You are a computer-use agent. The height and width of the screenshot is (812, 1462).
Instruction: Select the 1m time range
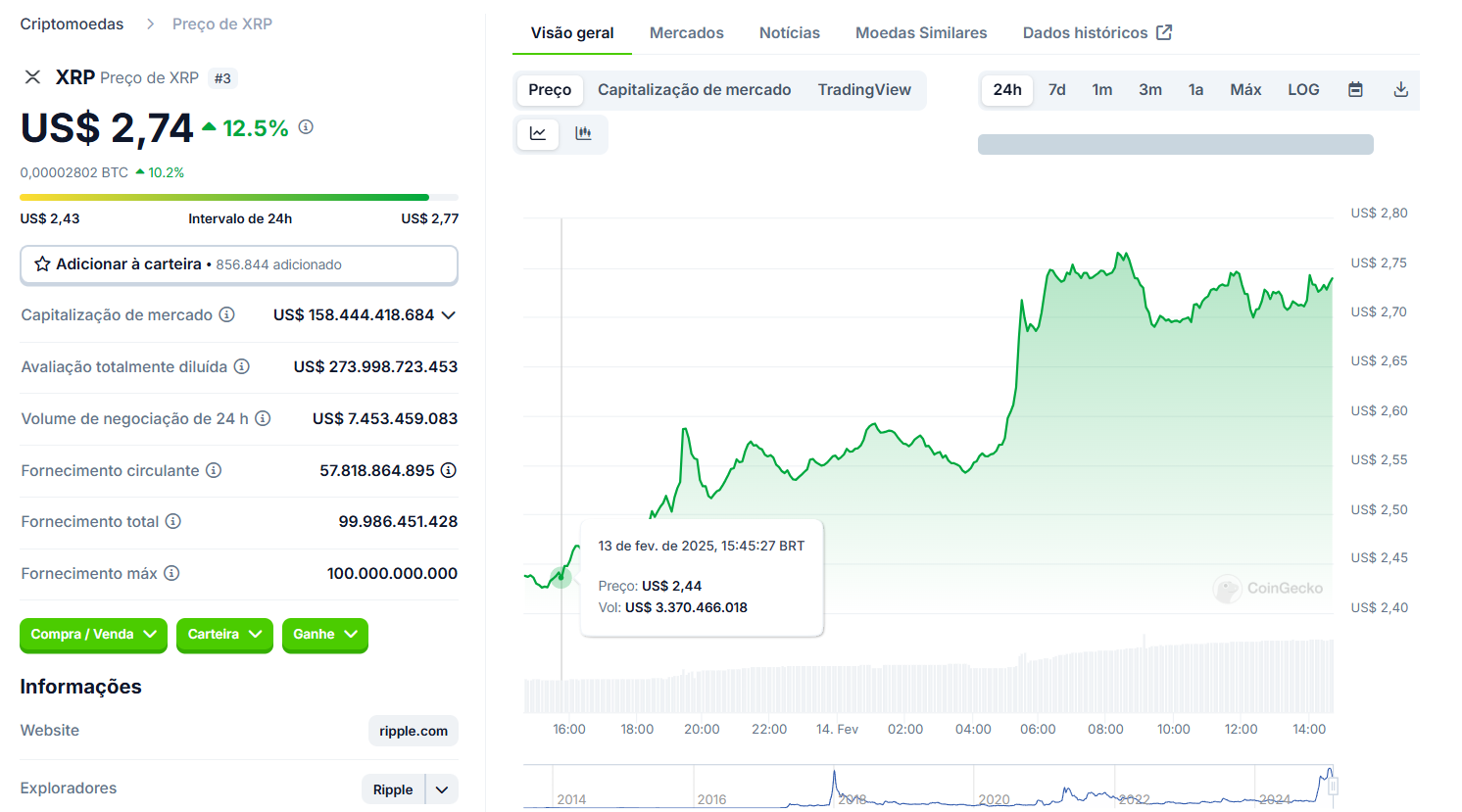pos(1102,90)
